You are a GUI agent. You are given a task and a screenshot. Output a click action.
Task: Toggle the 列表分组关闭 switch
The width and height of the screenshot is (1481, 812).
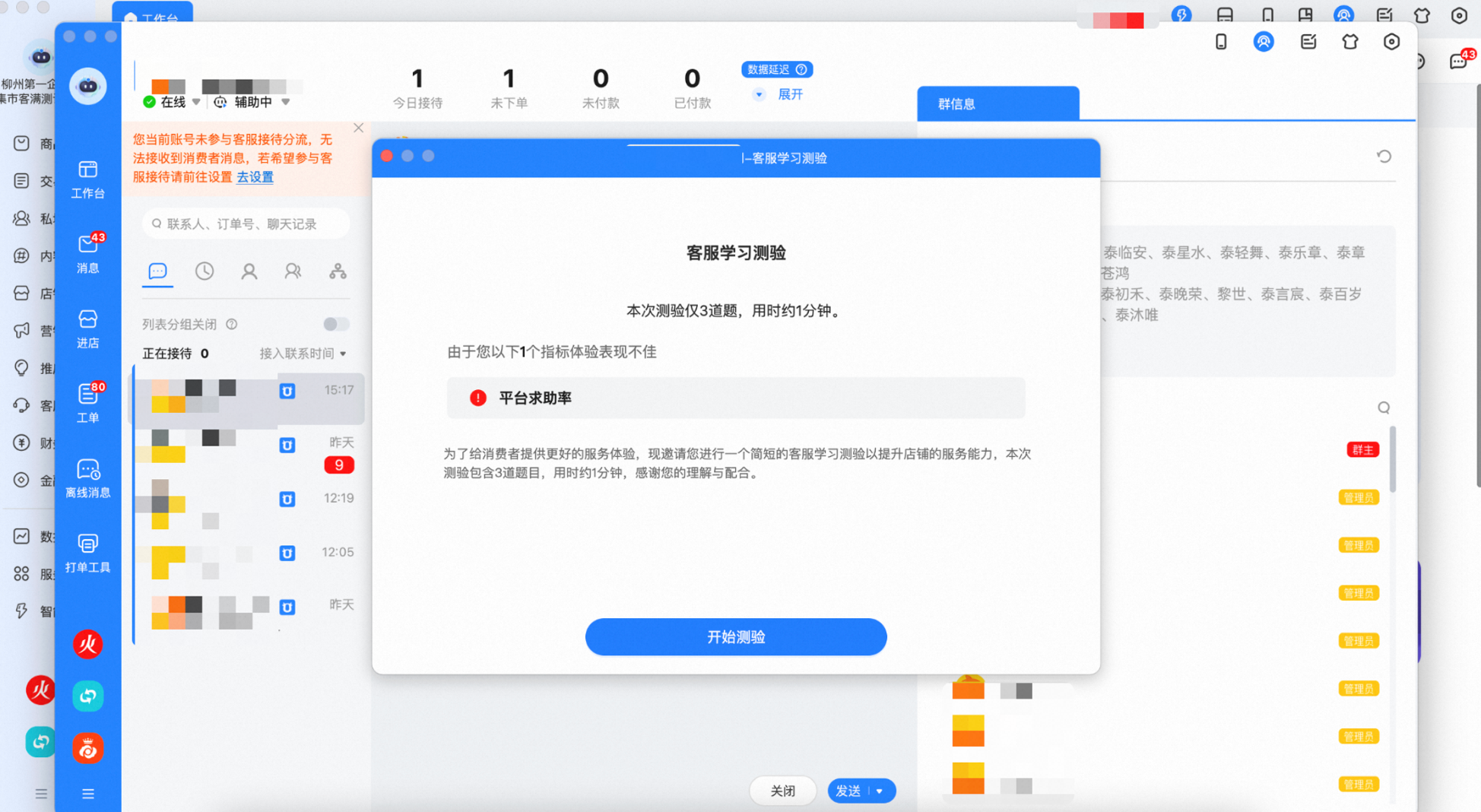click(x=336, y=324)
